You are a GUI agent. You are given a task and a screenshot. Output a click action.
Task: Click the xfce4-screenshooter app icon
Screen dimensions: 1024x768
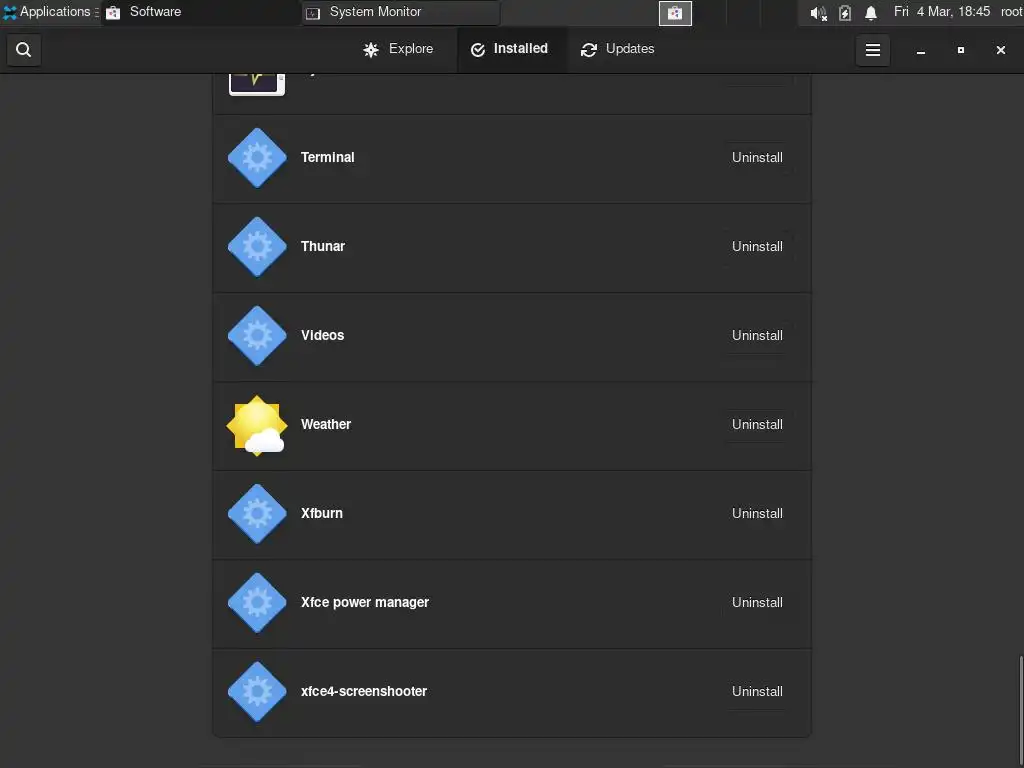tap(257, 691)
